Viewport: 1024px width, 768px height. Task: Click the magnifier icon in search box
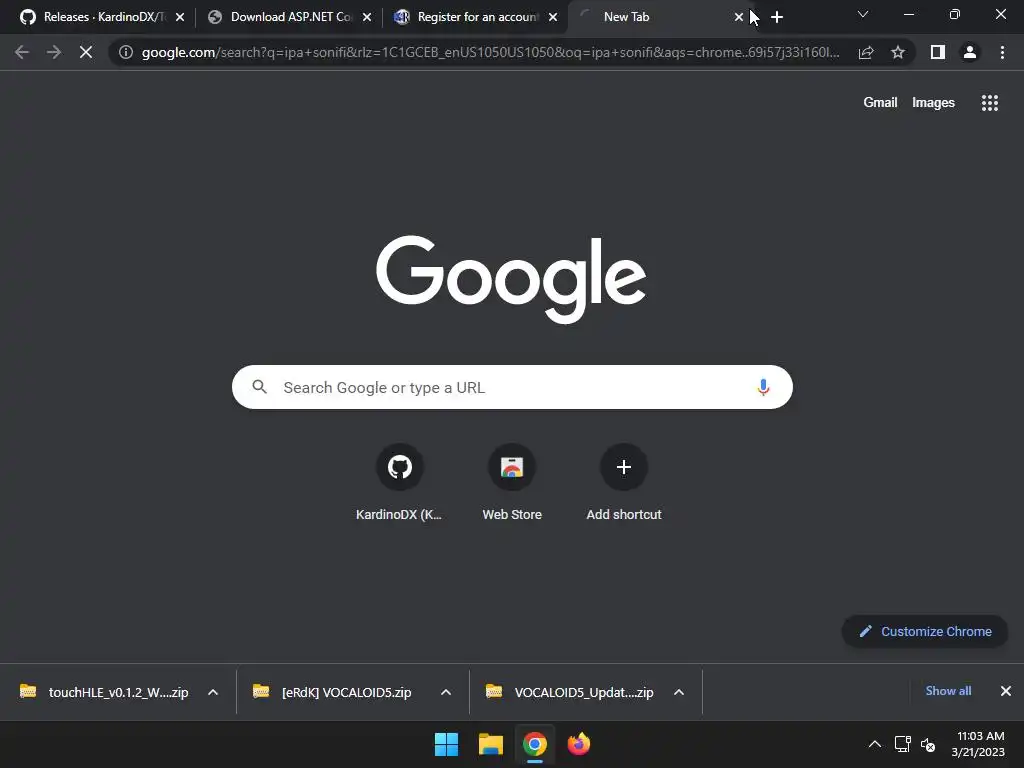click(259, 387)
